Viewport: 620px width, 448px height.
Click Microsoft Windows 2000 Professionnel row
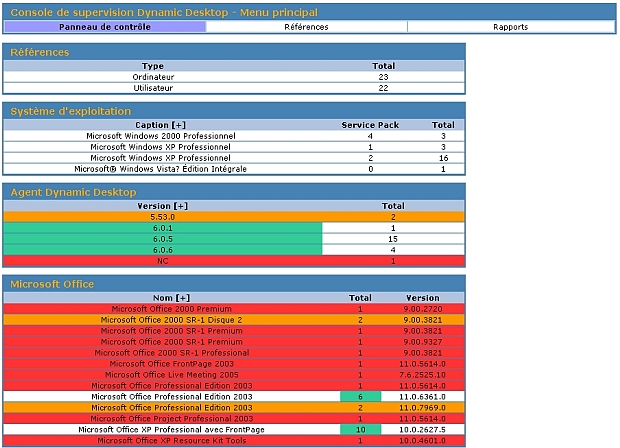click(x=234, y=136)
